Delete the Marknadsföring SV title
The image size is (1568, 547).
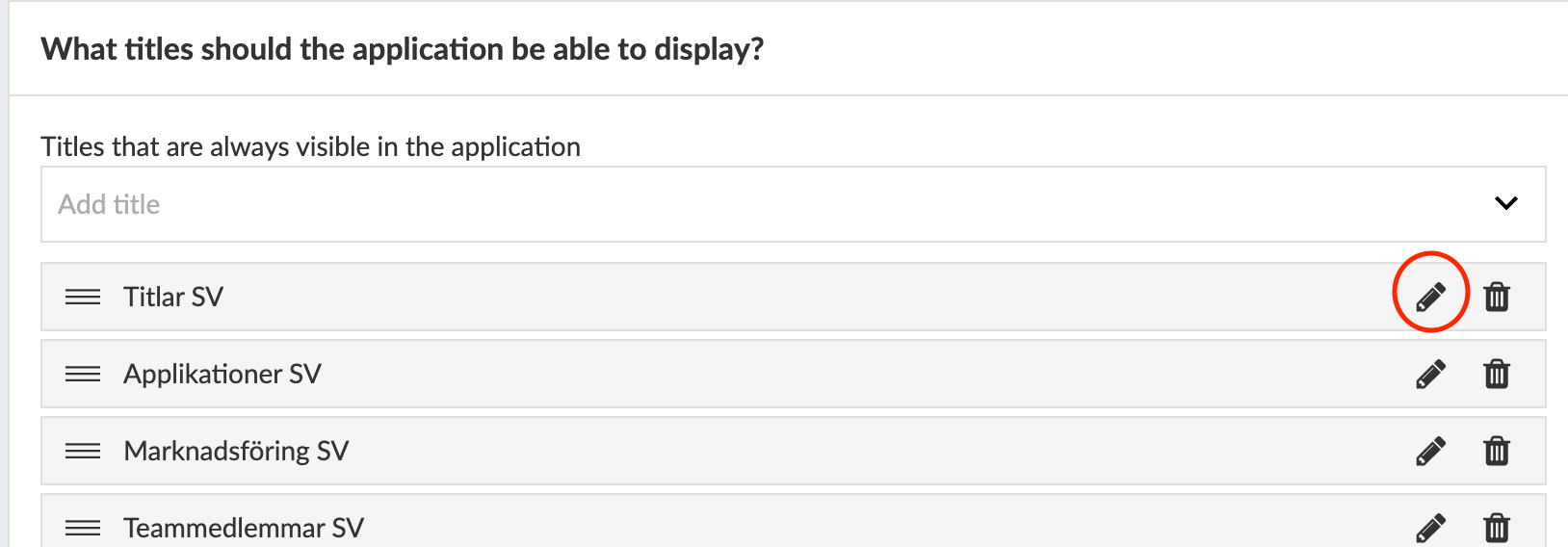coord(1497,451)
